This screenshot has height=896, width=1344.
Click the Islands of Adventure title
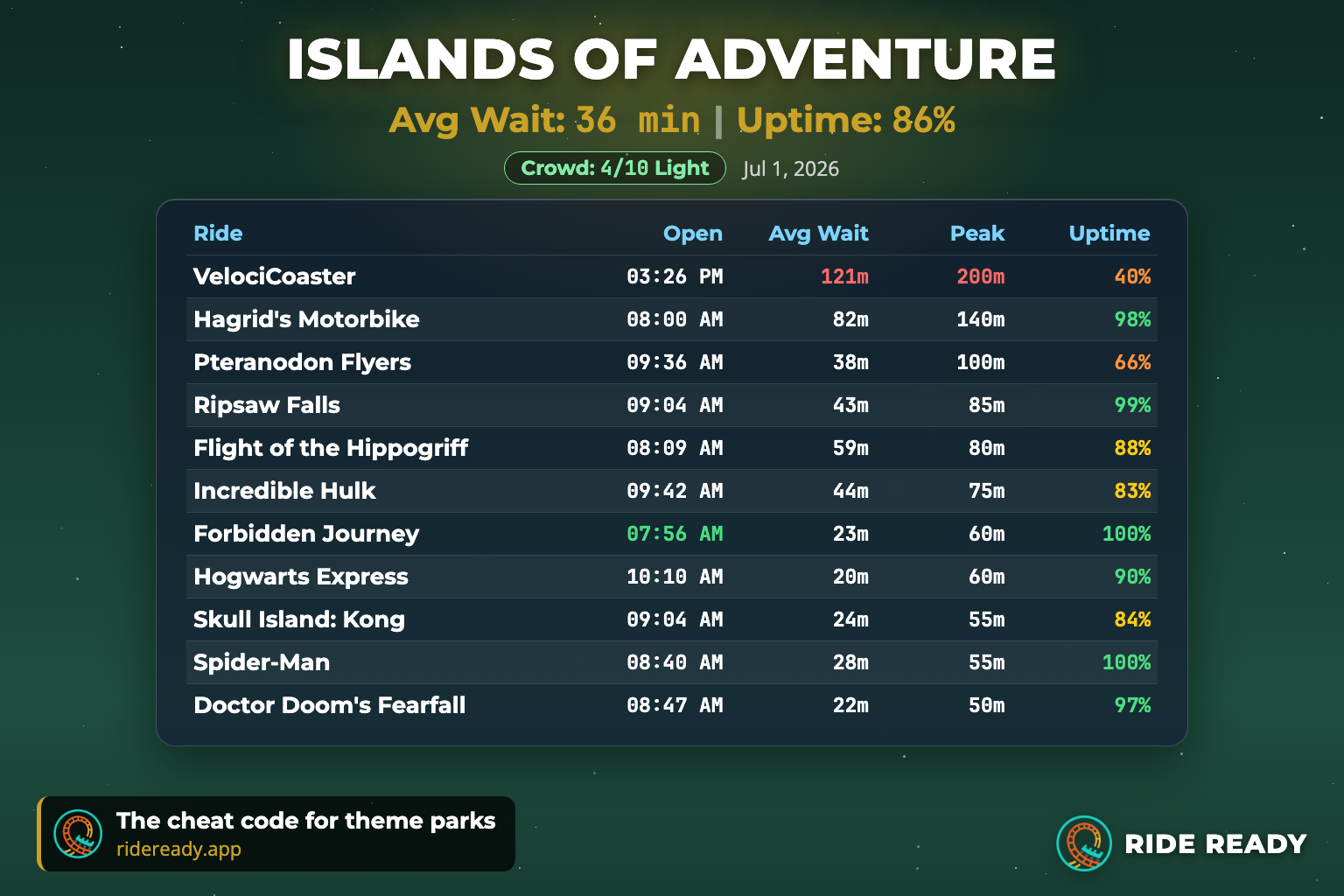click(672, 59)
